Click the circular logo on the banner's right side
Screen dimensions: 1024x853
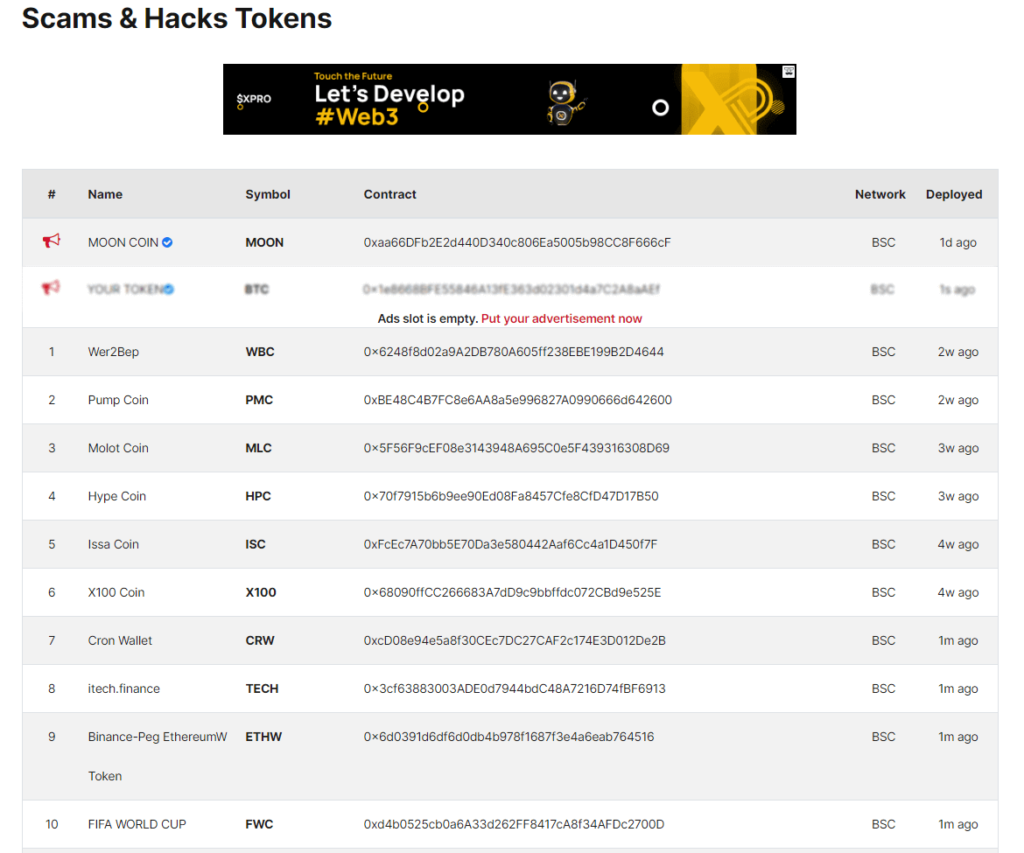659,108
